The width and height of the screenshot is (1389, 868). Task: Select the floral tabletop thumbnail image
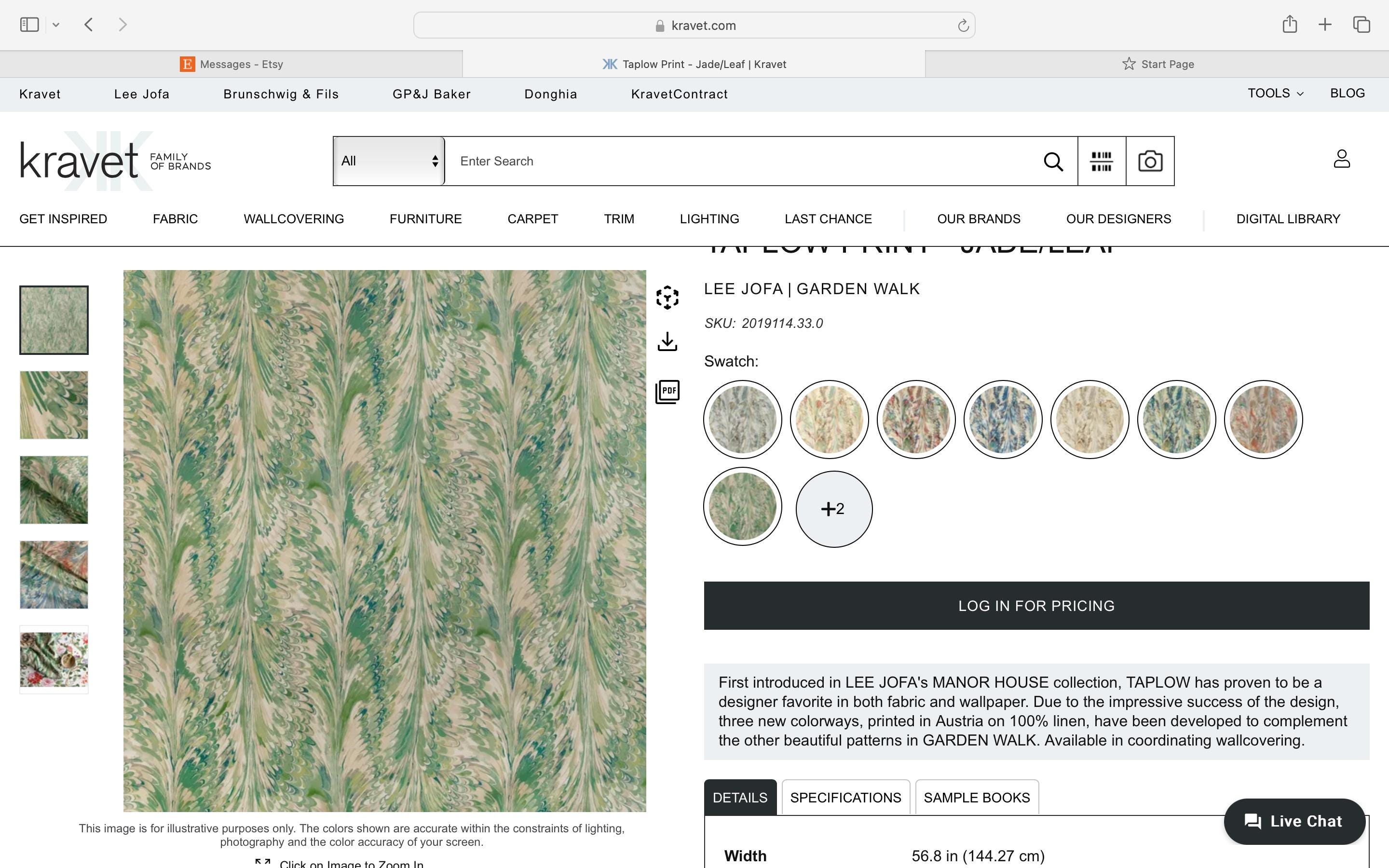54,660
